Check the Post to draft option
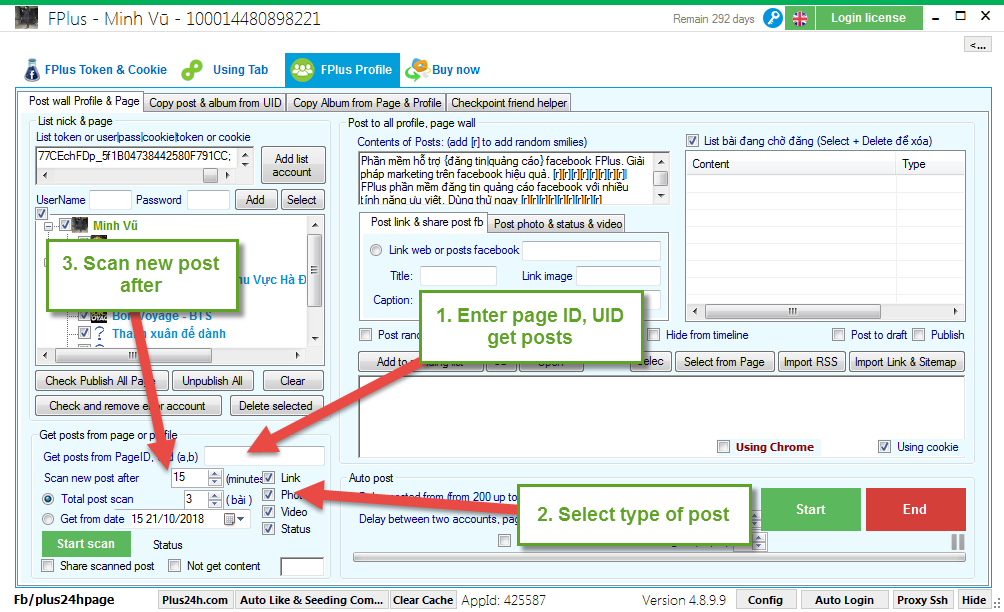Viewport: 1004px width, 612px height. coord(838,335)
